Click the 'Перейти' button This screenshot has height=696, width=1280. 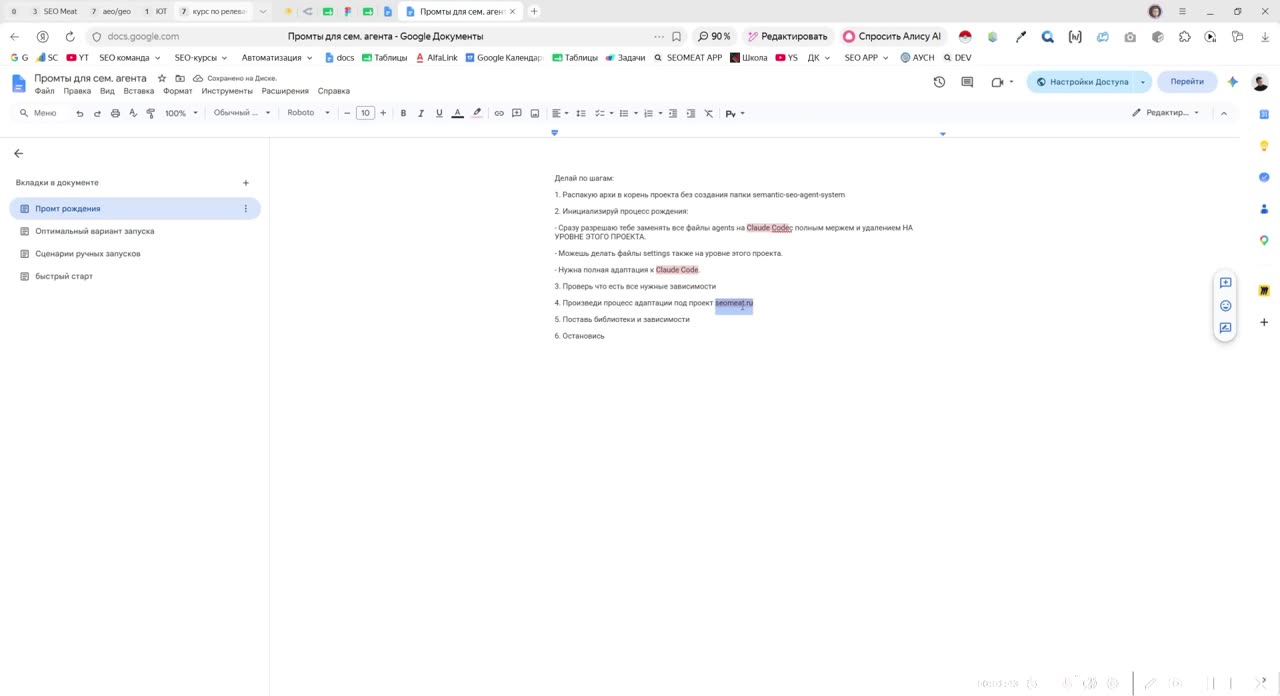click(1187, 82)
